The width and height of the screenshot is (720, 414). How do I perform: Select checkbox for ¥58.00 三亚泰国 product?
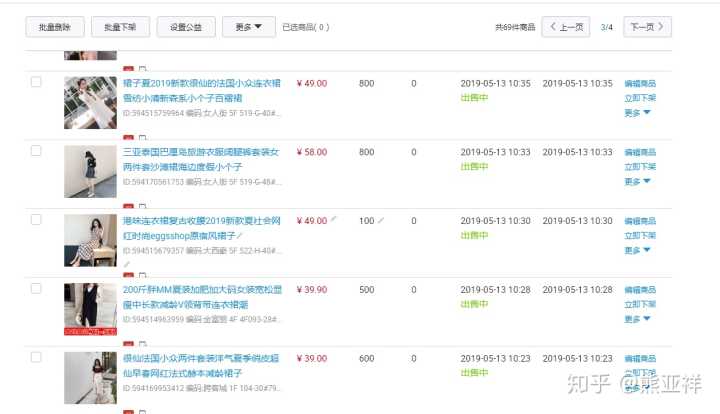(x=36, y=151)
